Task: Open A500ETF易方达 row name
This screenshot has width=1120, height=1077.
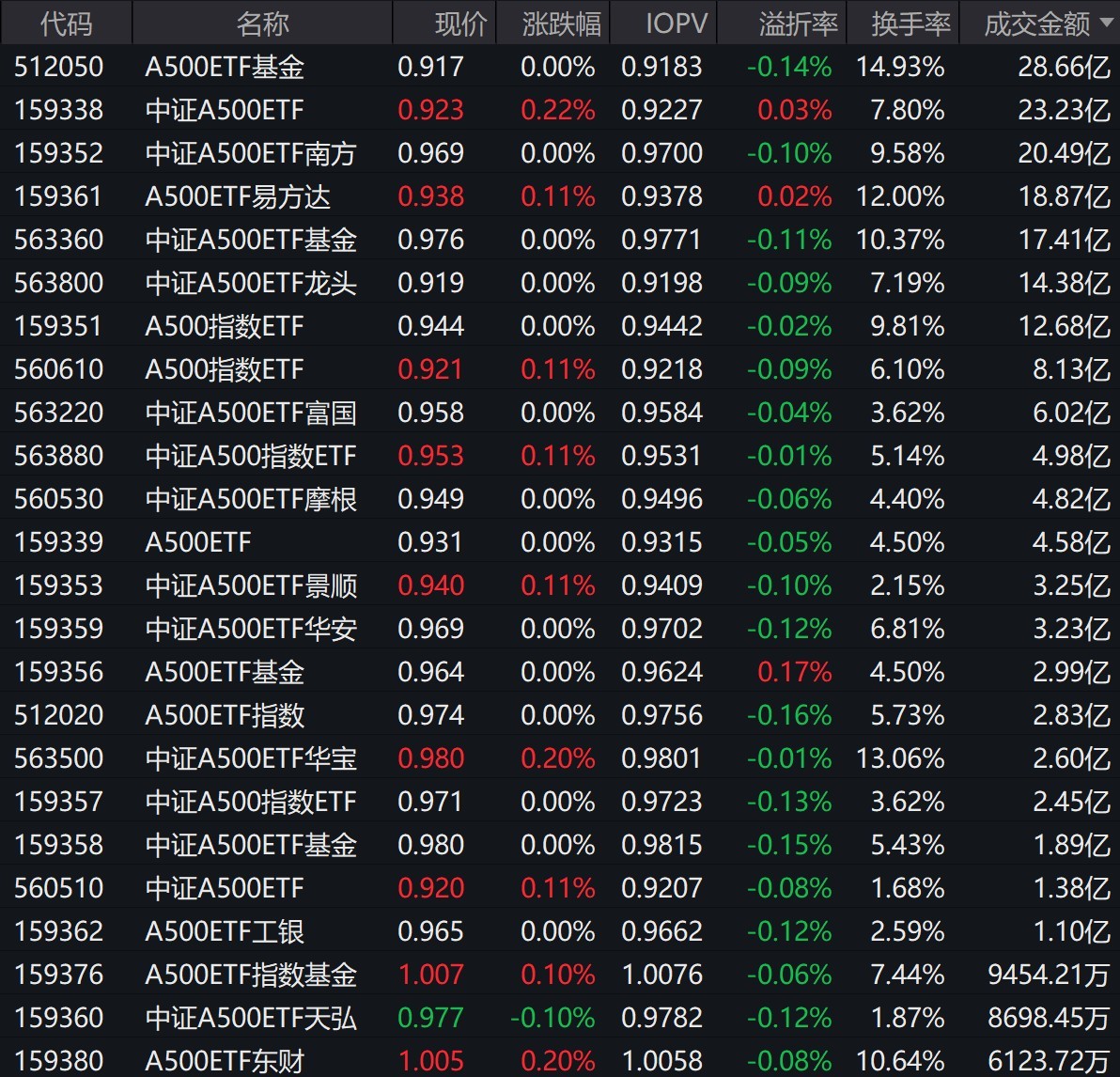Action: [238, 196]
